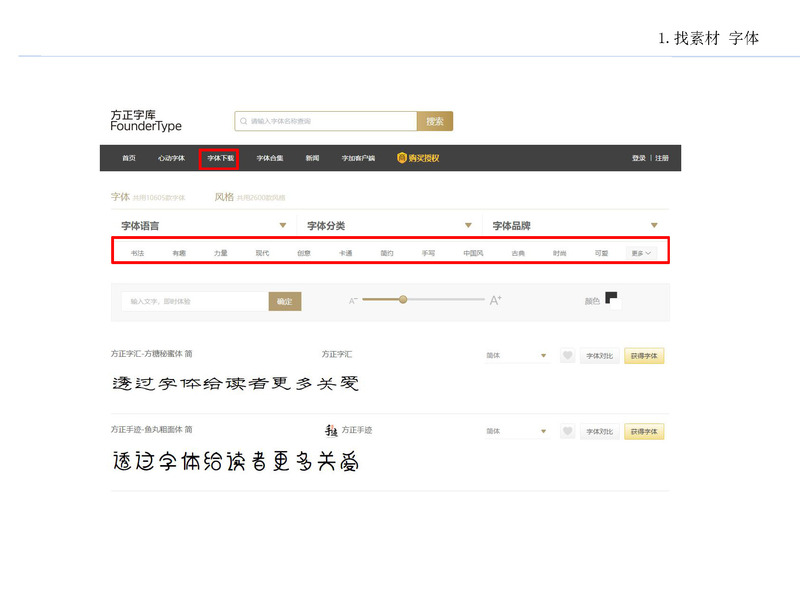Viewport: 800px width, 600px height.
Task: Click 字体对比 for 方糖秘蜜体
Action: [599, 356]
